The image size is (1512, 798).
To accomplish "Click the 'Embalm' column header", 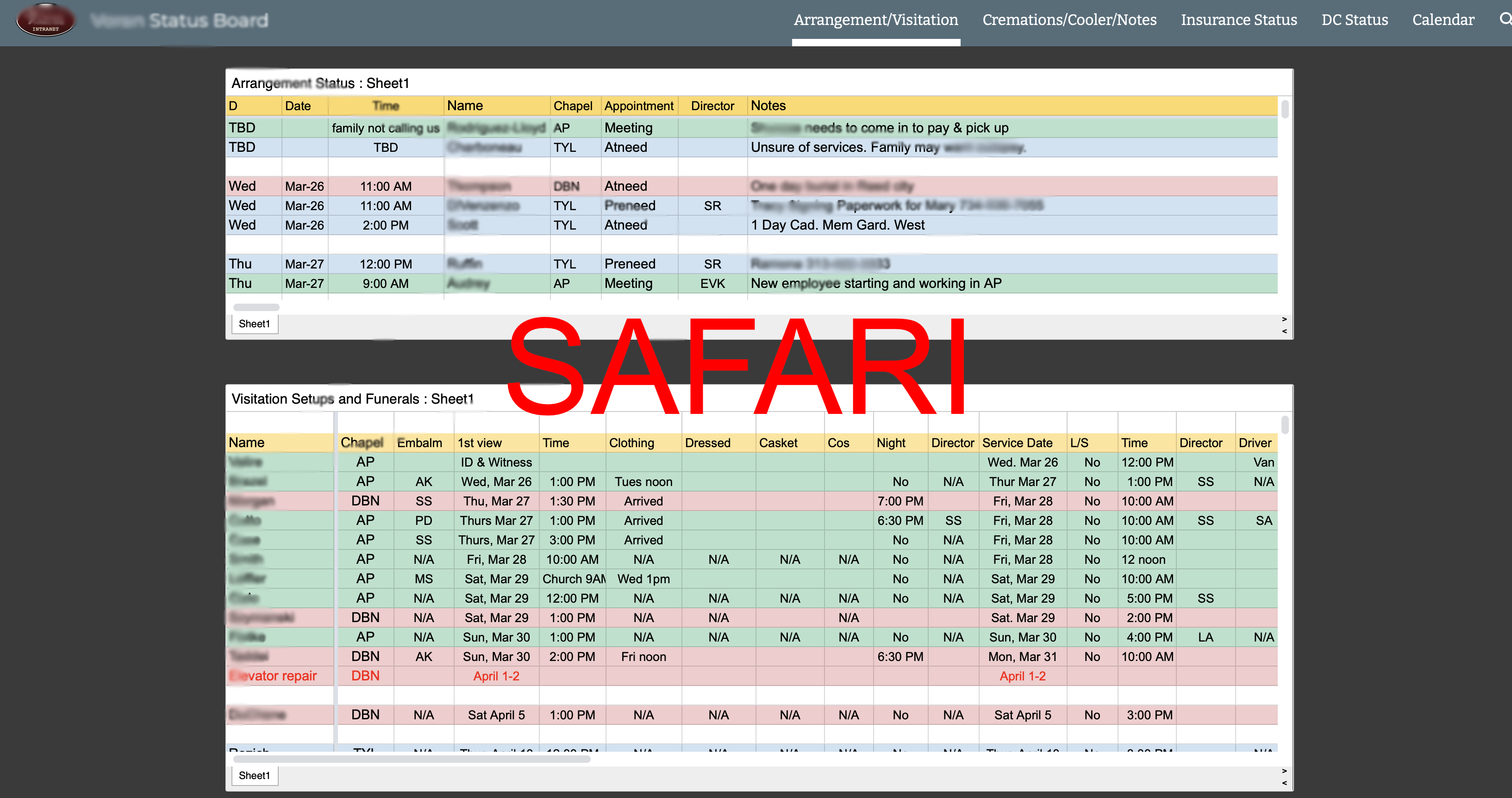I will pos(423,443).
